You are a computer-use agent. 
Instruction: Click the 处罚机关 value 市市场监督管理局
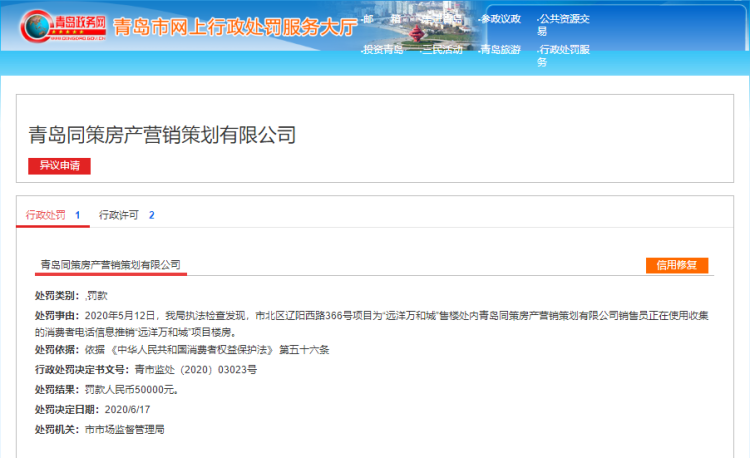click(x=124, y=430)
